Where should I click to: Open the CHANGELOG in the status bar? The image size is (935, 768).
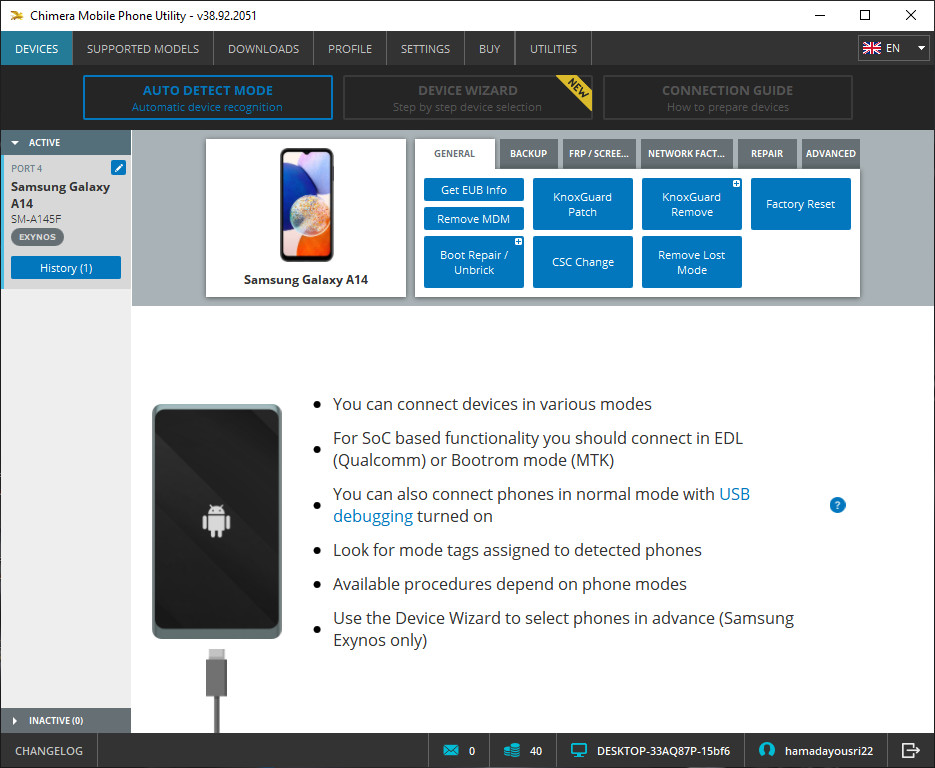(x=49, y=751)
